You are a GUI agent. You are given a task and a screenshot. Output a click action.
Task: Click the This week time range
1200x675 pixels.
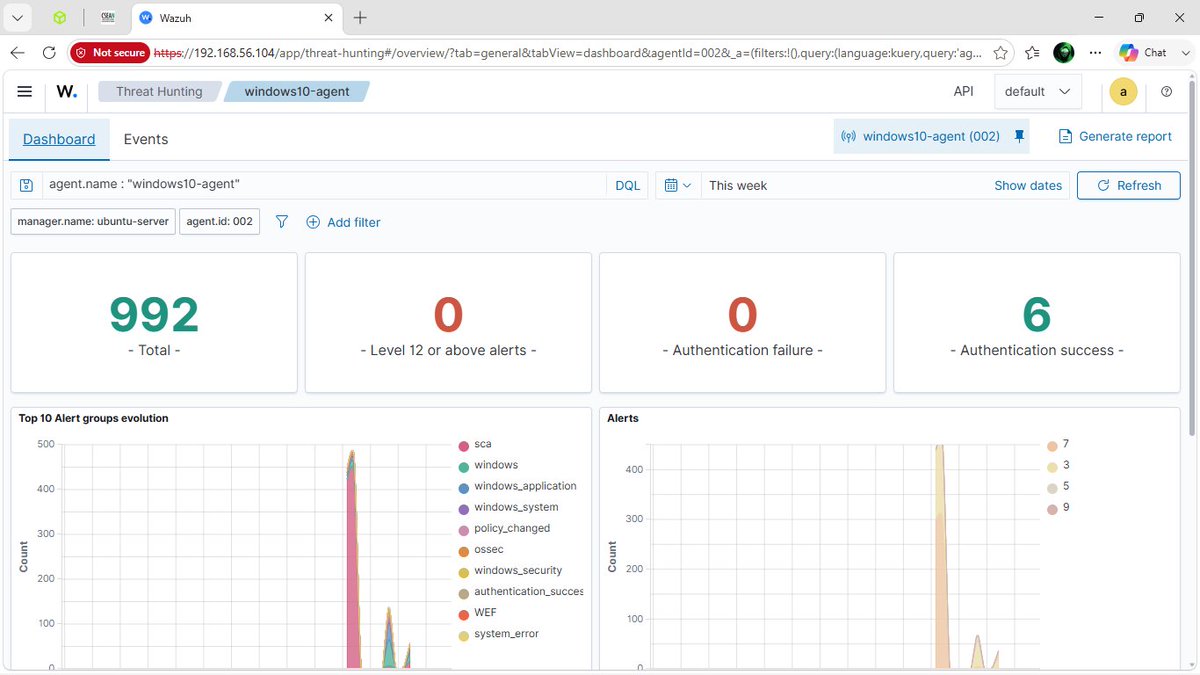click(738, 185)
